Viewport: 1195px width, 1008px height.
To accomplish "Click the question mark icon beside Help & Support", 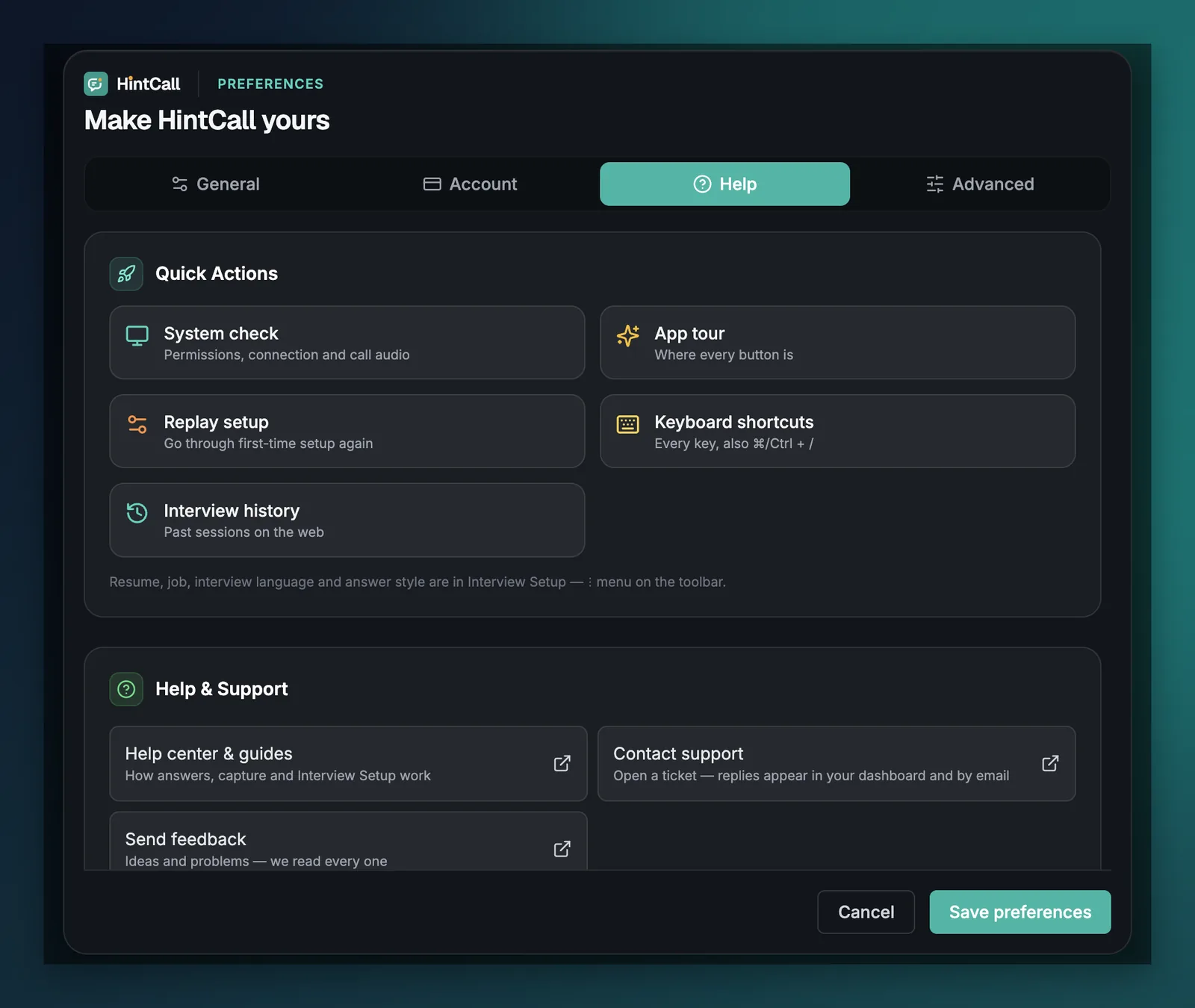I will click(x=126, y=688).
